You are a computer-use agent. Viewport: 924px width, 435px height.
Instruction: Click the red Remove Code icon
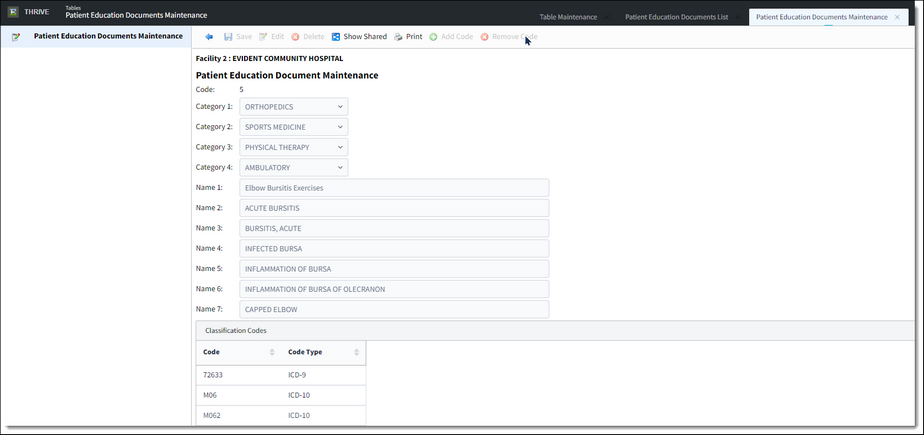[x=484, y=37]
